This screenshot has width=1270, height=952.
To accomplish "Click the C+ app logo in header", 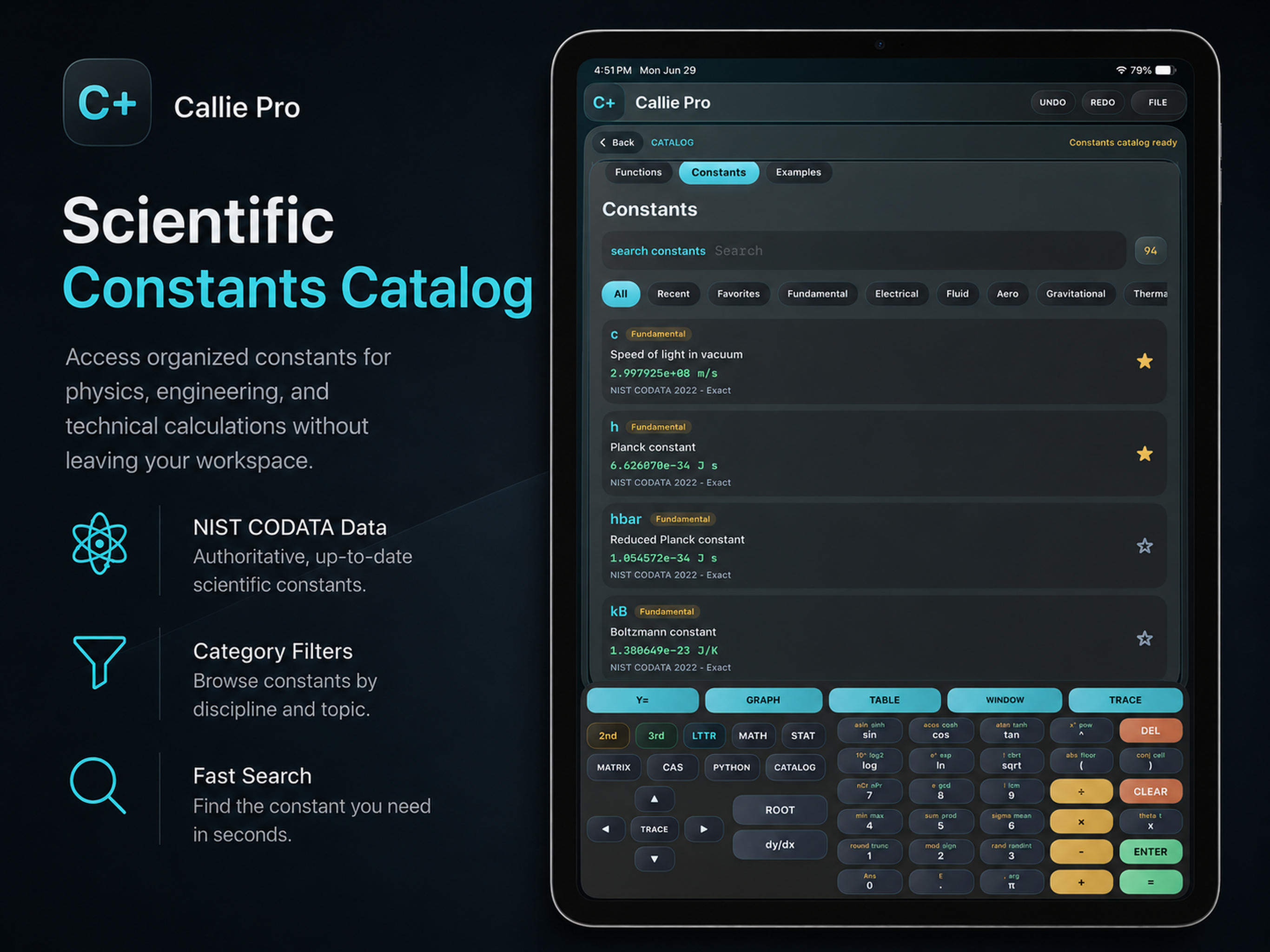I will tap(604, 103).
